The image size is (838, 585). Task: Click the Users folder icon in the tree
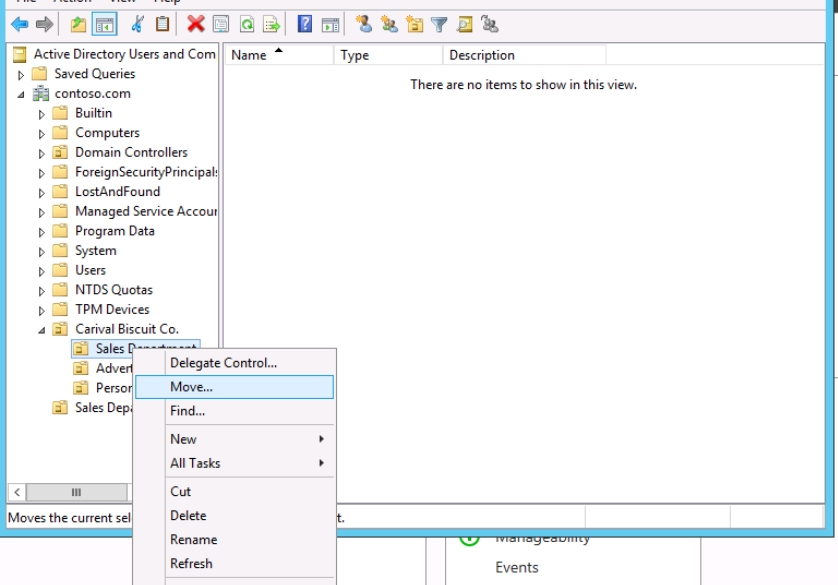click(x=60, y=270)
